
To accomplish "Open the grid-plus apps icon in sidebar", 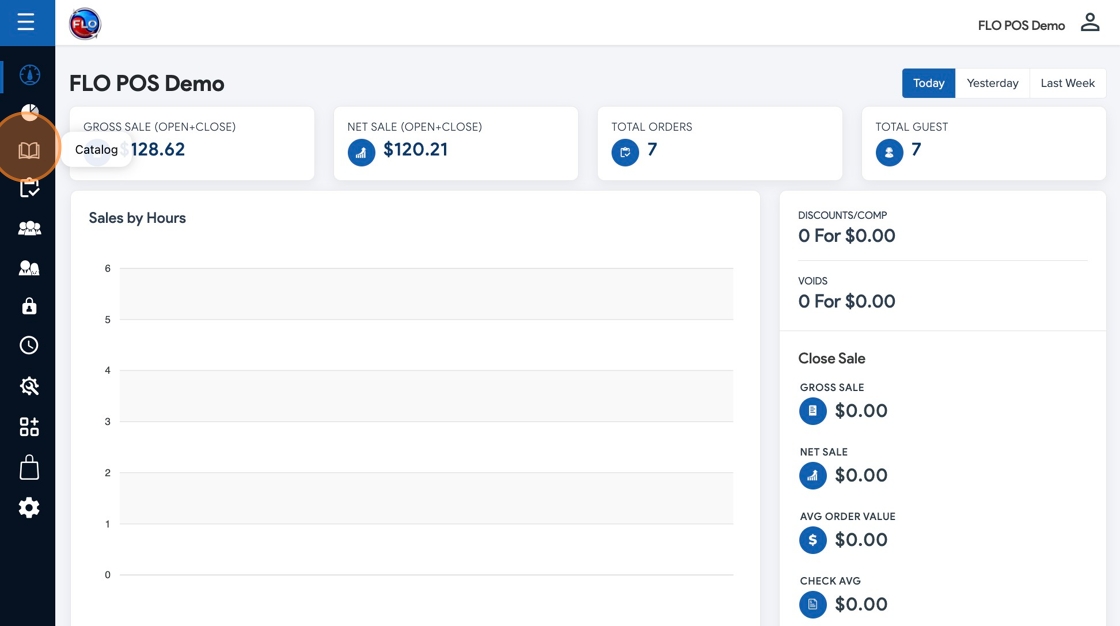I will coord(29,427).
